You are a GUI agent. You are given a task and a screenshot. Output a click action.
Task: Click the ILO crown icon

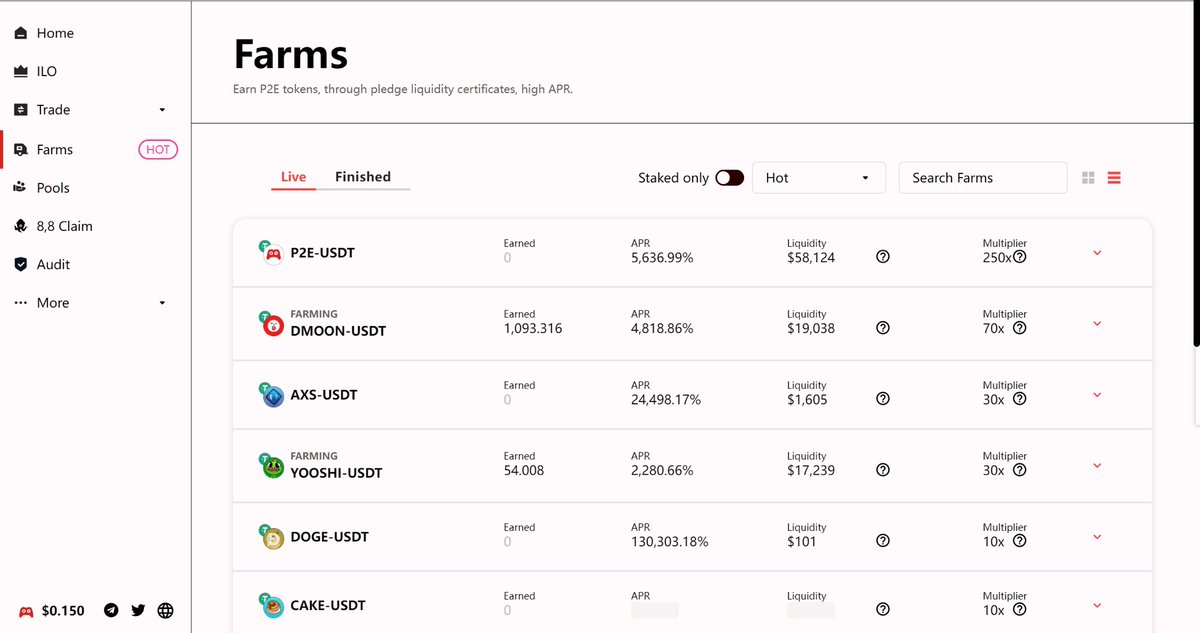tap(21, 71)
